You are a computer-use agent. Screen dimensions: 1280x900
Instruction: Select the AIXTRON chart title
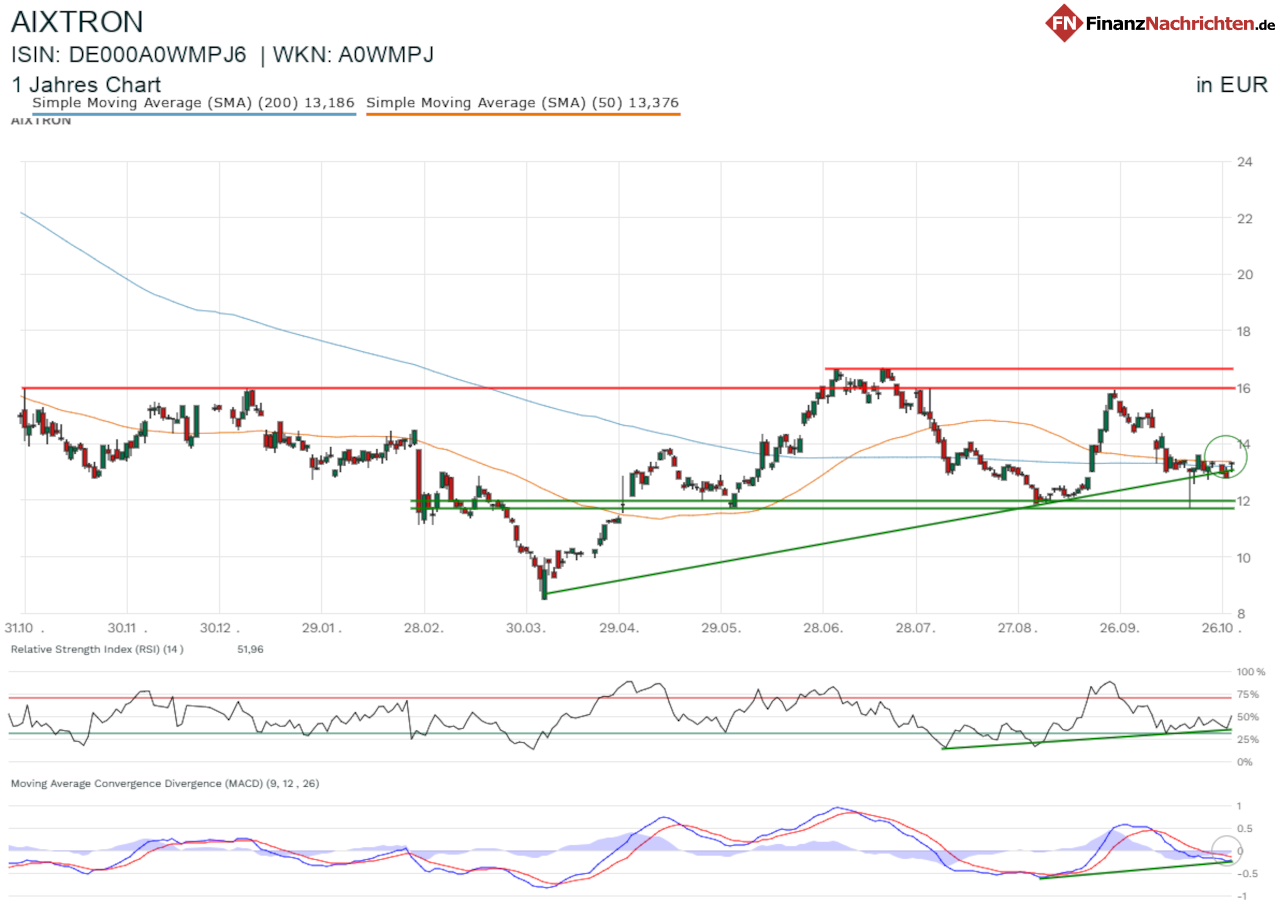click(x=78, y=22)
